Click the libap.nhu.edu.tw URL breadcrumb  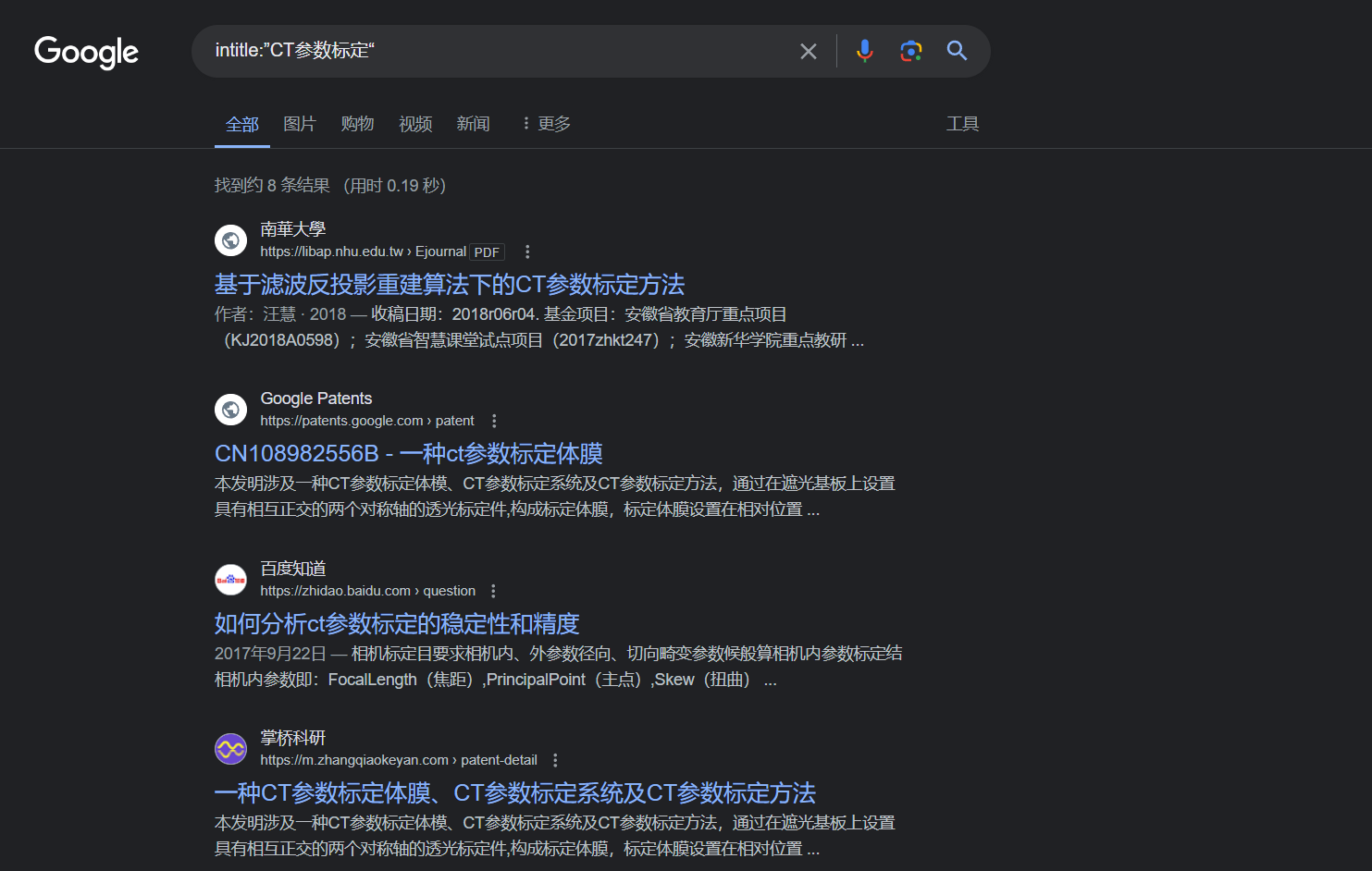click(363, 251)
